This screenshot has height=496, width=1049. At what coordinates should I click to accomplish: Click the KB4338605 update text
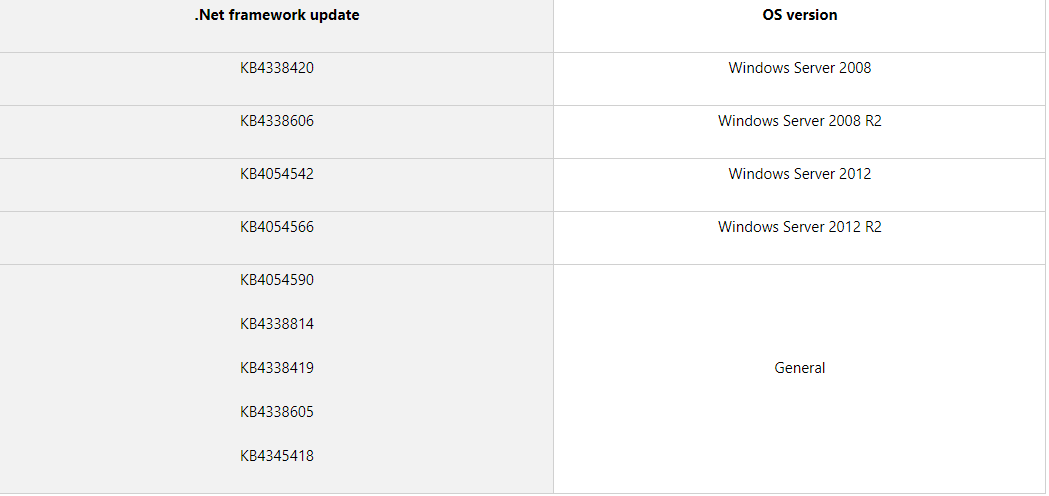(277, 412)
